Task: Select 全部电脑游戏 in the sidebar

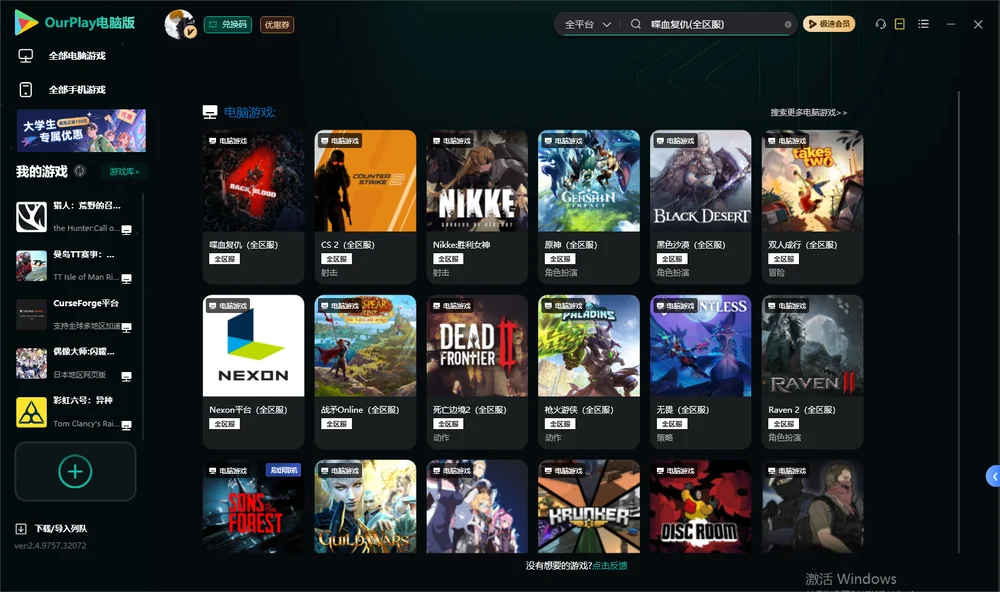Action: (77, 56)
